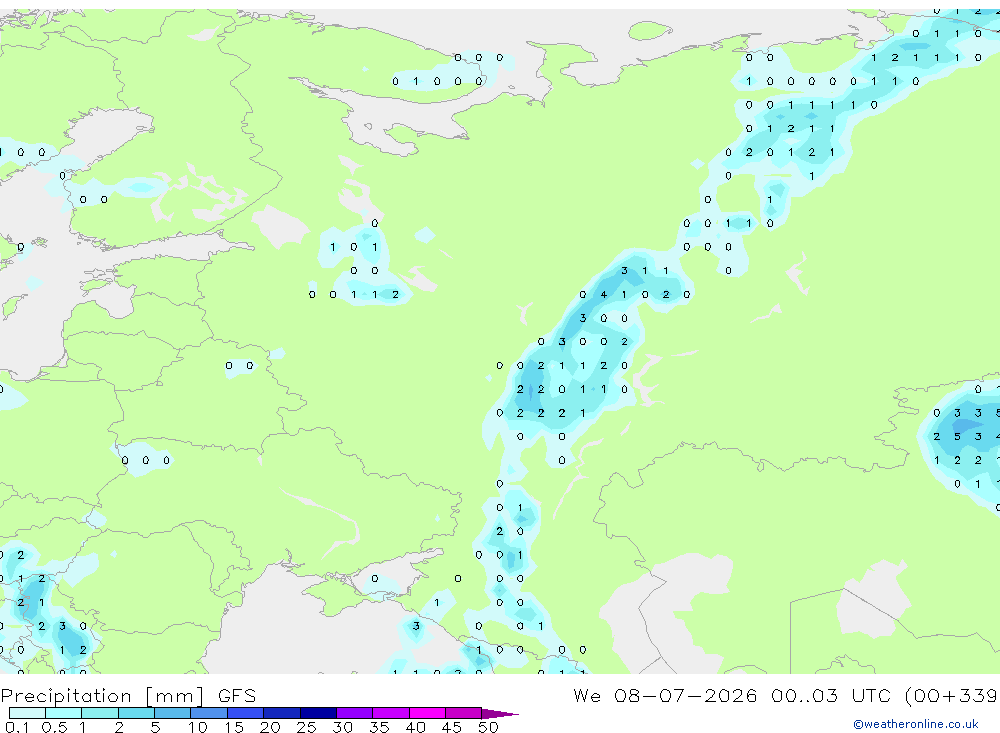
Task: Choose the dark blue swatch between 20 and 25
Action: point(281,713)
